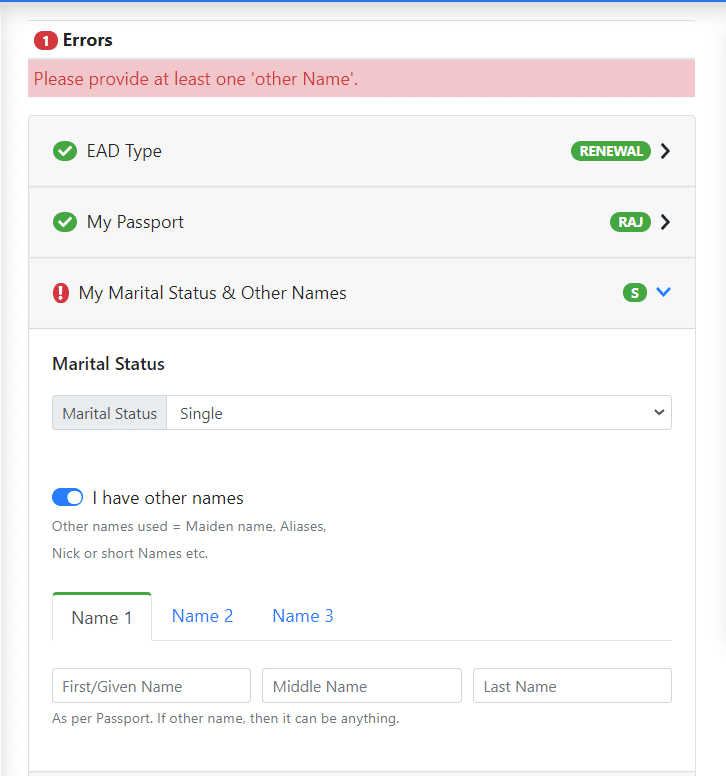This screenshot has width=726, height=776.
Task: Click the green checkmark beside My Passport
Action: click(x=65, y=222)
